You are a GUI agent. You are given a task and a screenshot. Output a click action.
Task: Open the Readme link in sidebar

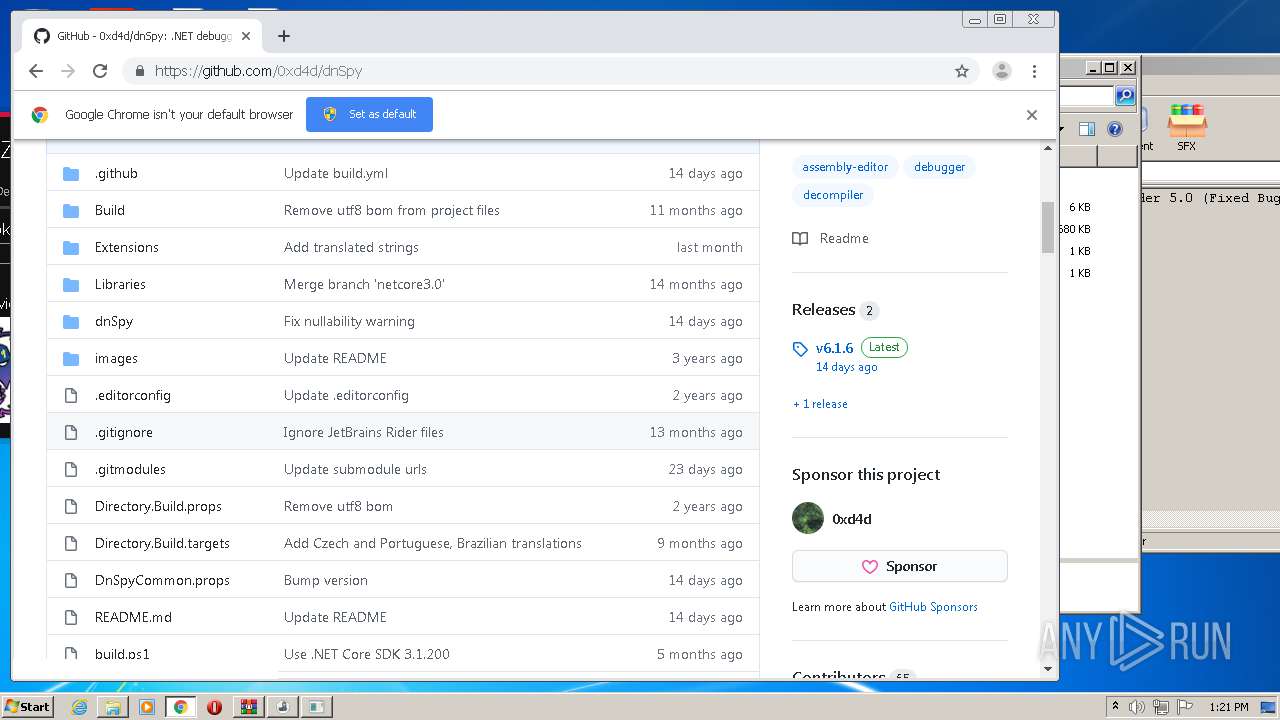pyautogui.click(x=844, y=238)
